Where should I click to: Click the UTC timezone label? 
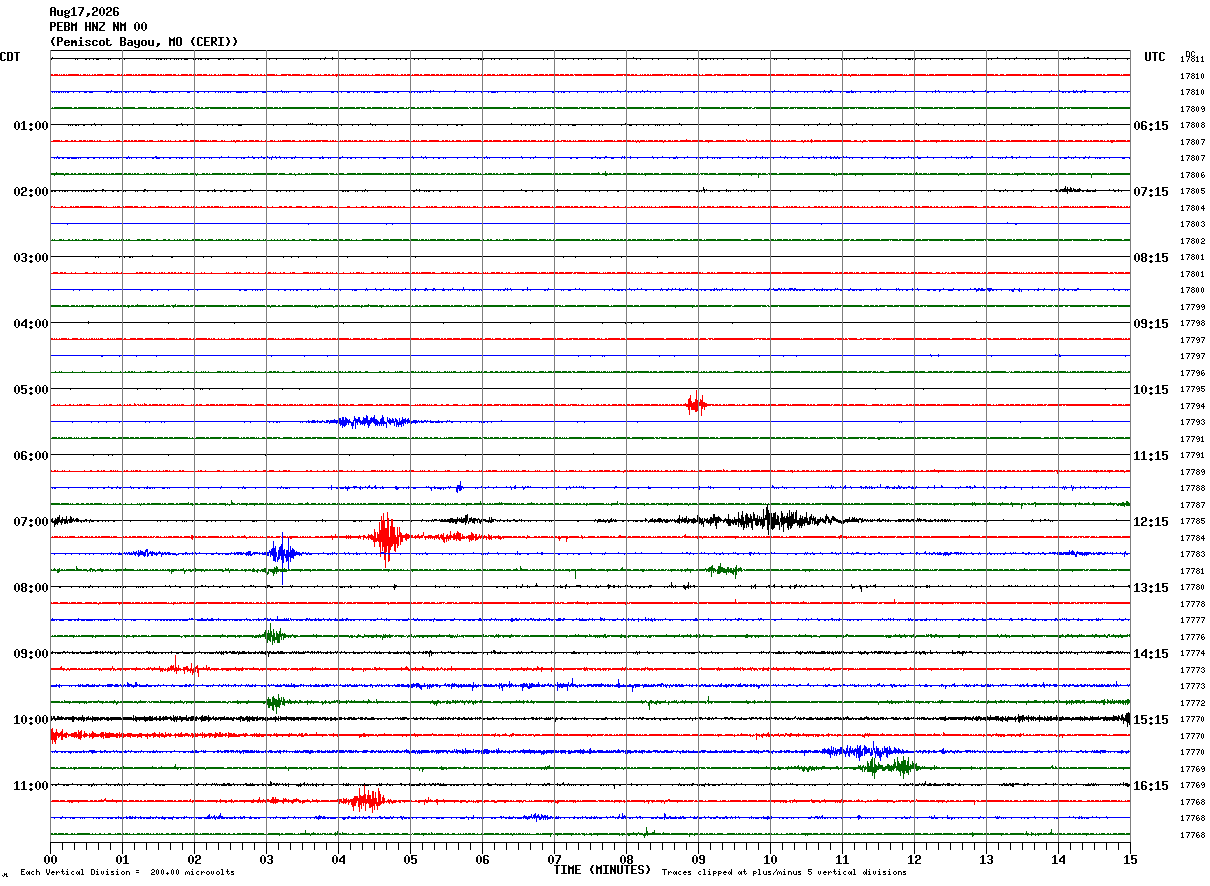[1155, 57]
